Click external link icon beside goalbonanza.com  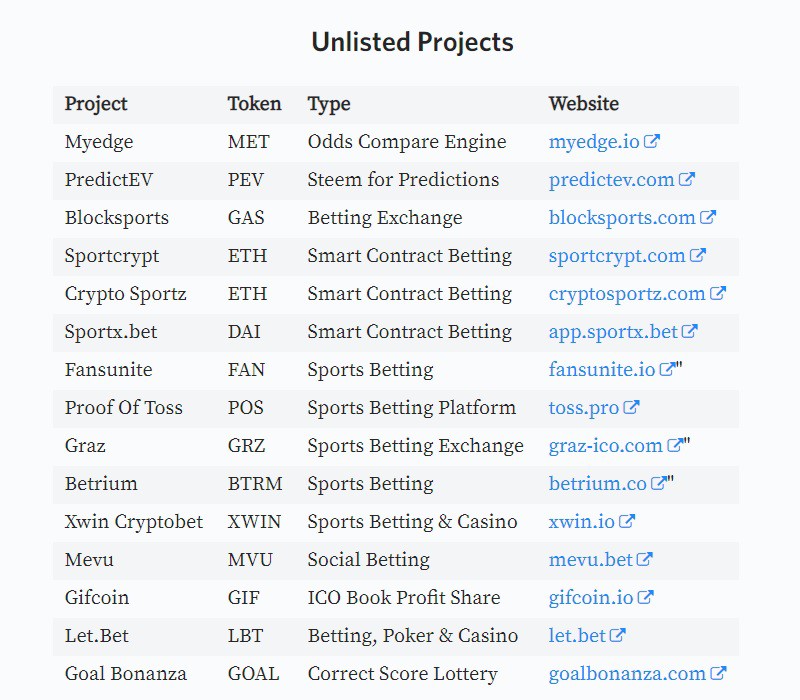[718, 673]
